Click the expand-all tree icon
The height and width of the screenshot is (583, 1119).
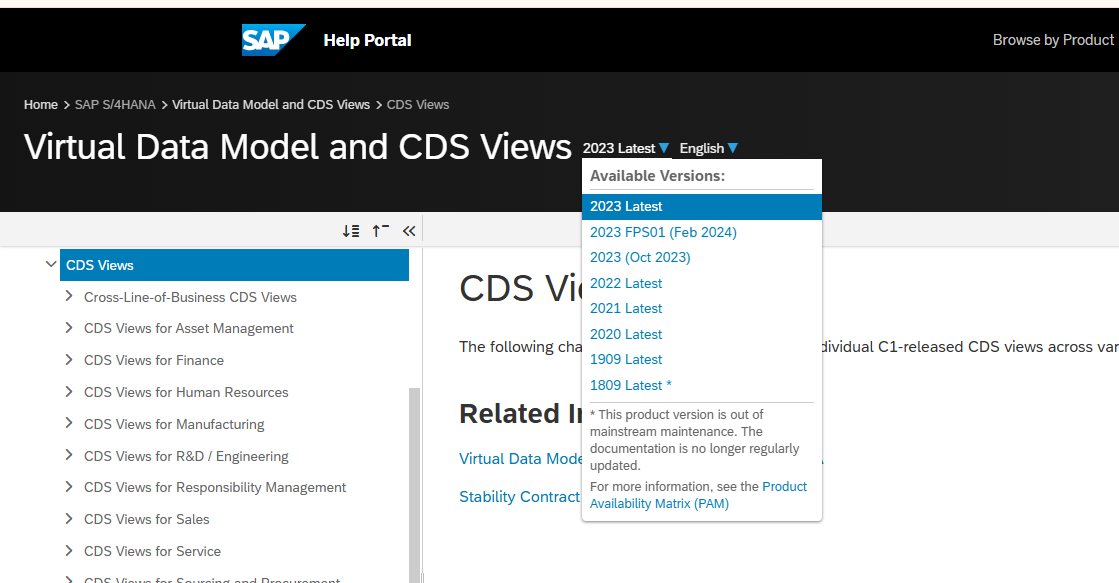pos(350,231)
